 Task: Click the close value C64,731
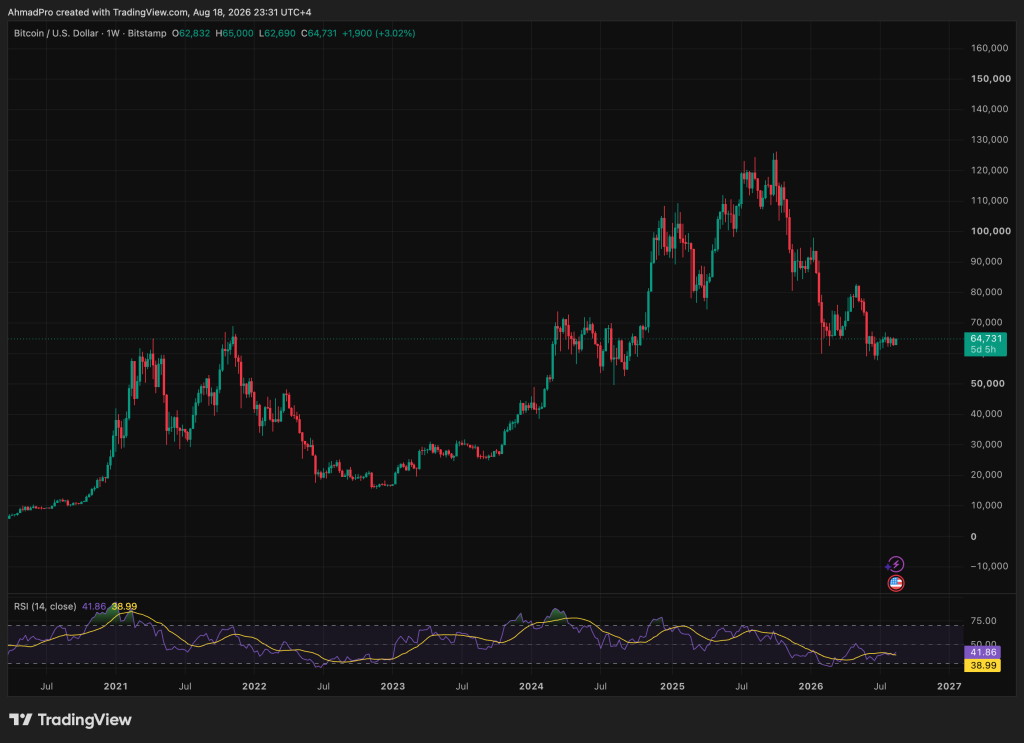[319, 33]
